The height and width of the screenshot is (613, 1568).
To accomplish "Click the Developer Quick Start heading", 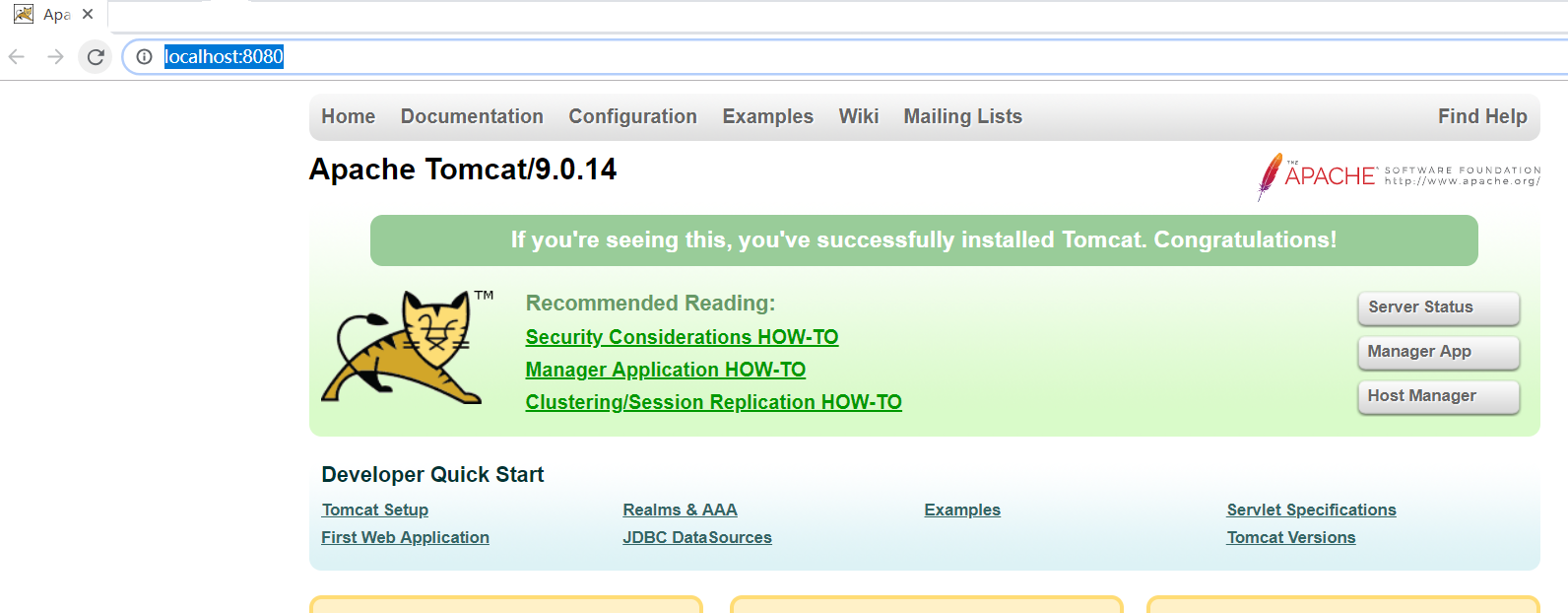I will point(432,475).
